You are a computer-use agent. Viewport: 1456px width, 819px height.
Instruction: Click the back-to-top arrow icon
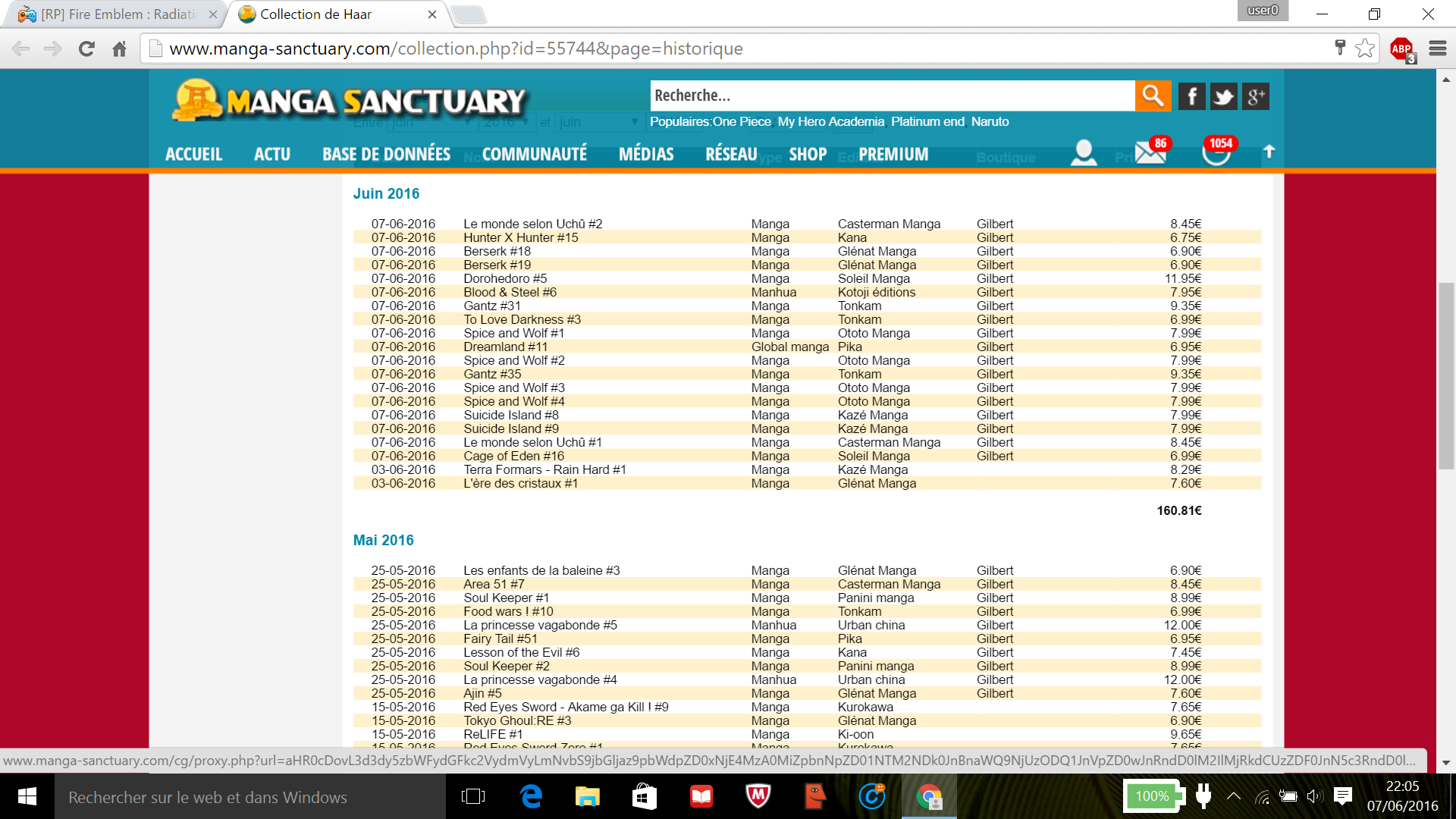click(1269, 152)
